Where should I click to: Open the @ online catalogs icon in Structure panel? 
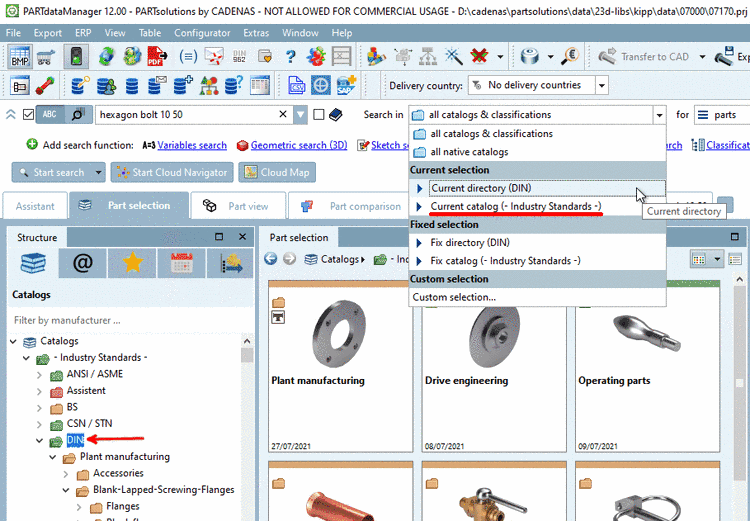point(82,263)
